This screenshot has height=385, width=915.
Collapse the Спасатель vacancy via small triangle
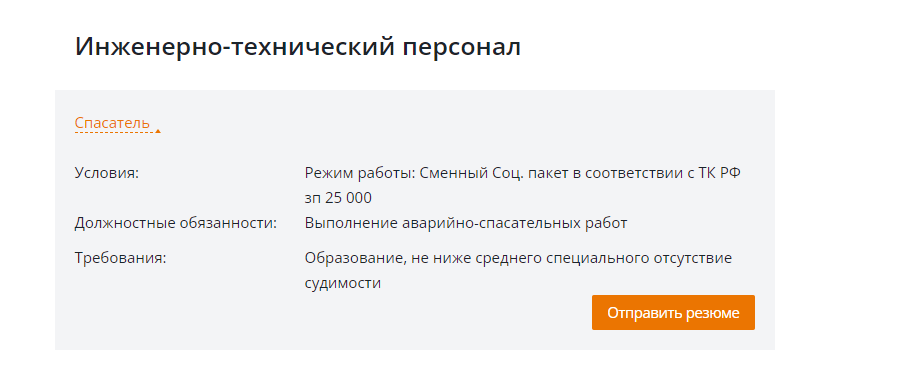[158, 131]
